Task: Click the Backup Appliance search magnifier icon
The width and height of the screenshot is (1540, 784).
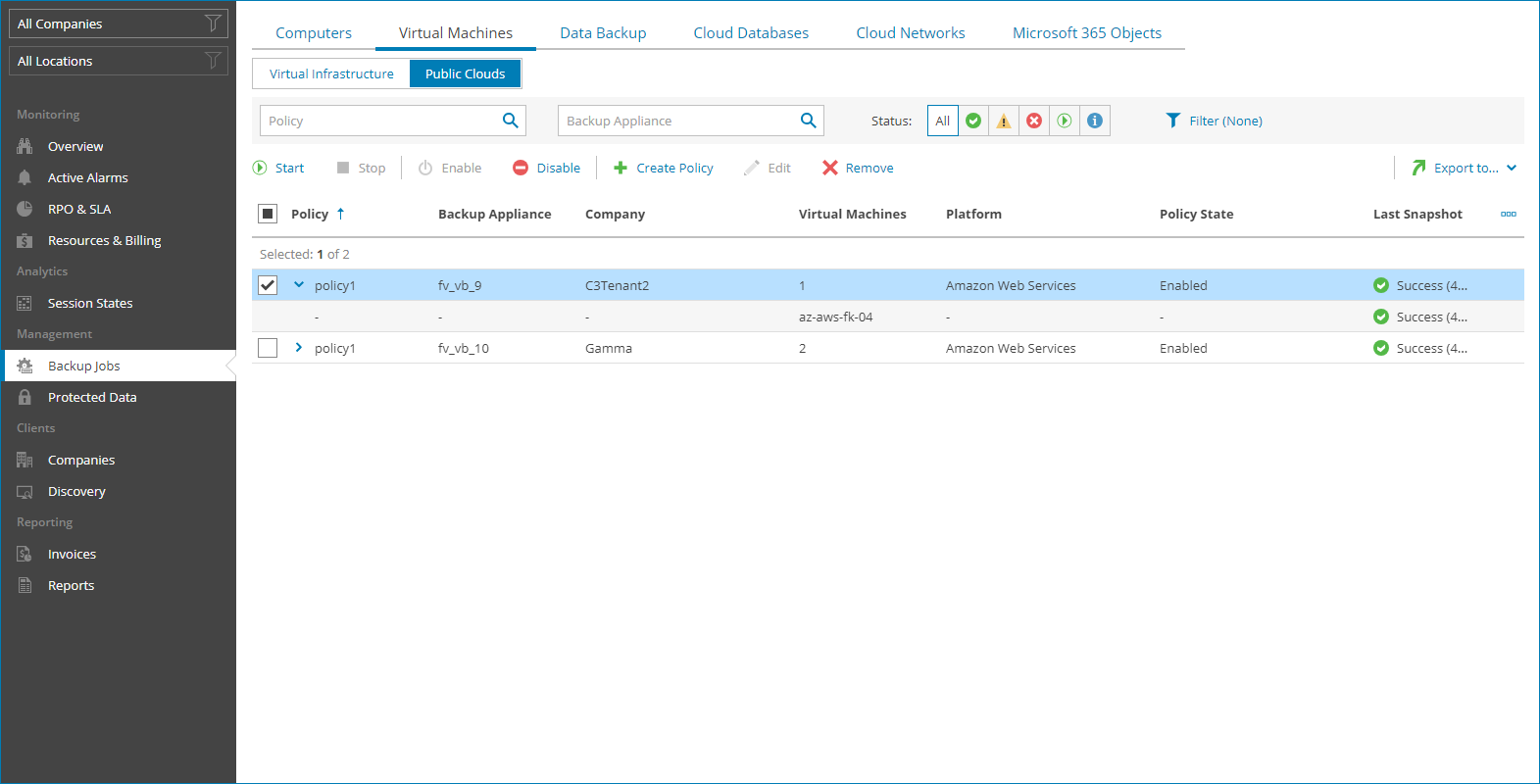Action: (x=808, y=121)
